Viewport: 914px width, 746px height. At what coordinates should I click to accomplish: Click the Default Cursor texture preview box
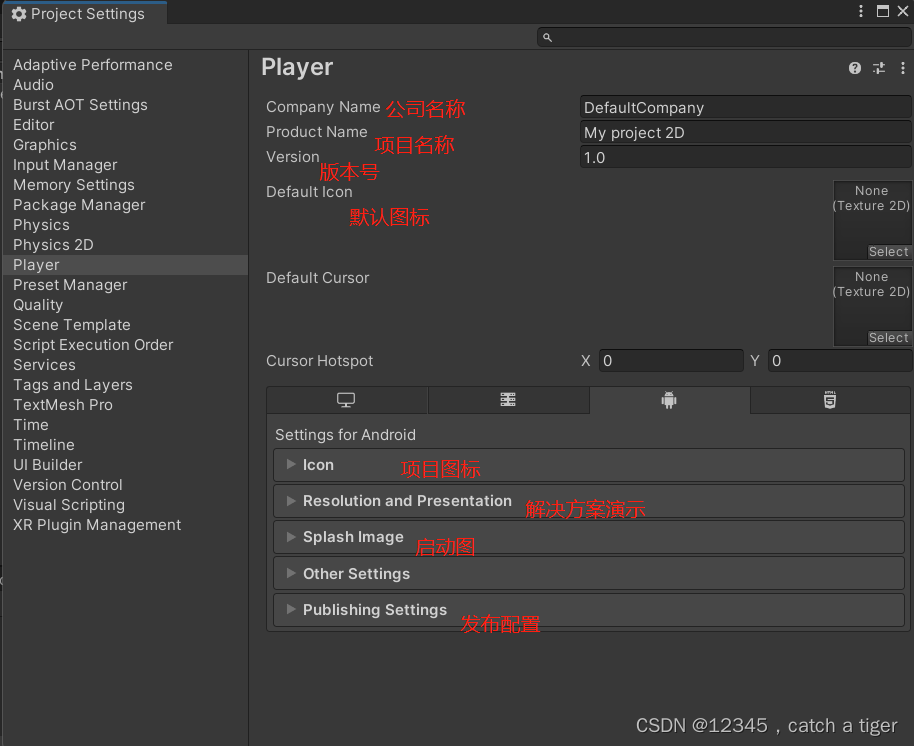point(872,306)
